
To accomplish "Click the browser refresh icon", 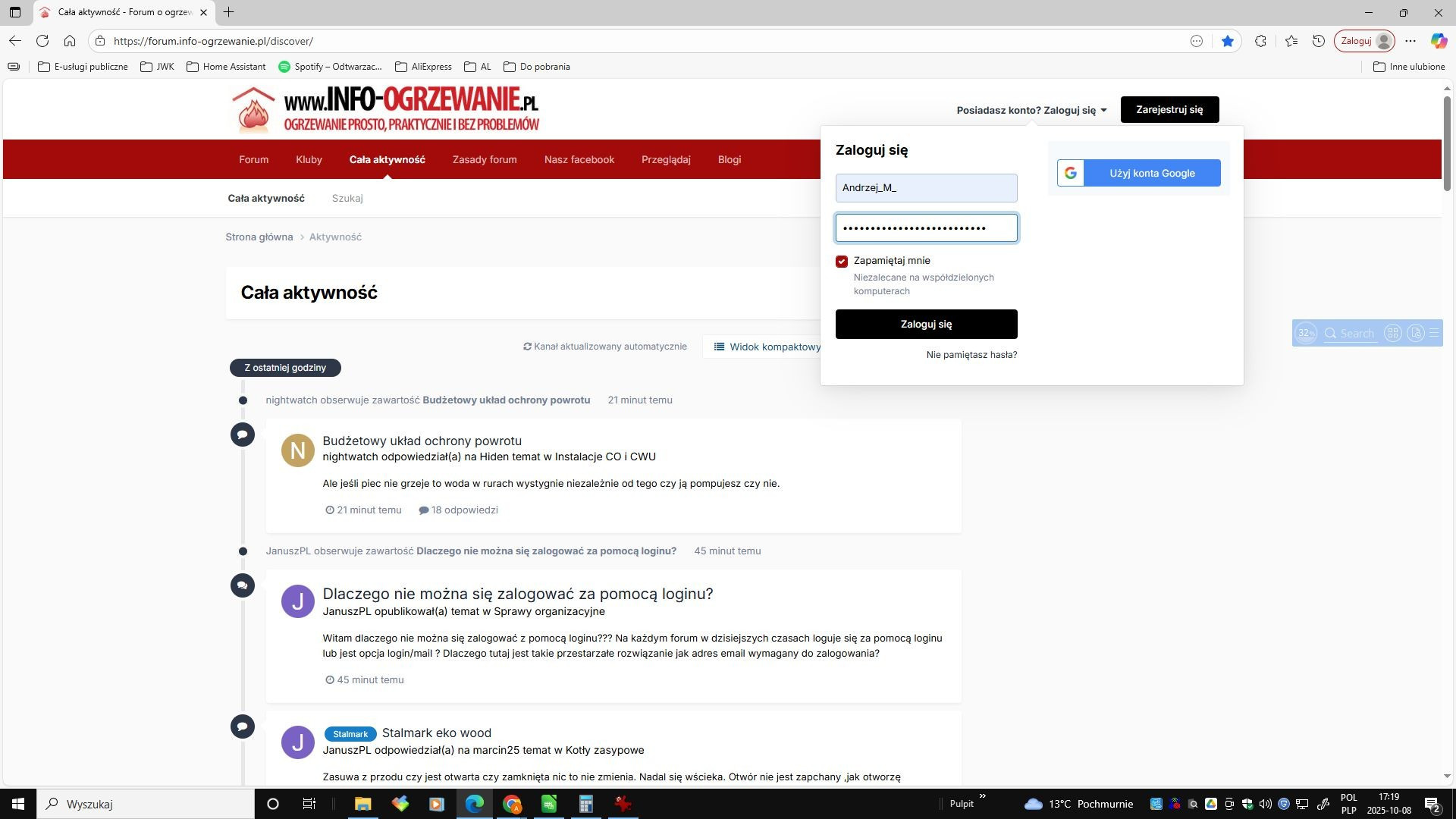I will coord(42,41).
